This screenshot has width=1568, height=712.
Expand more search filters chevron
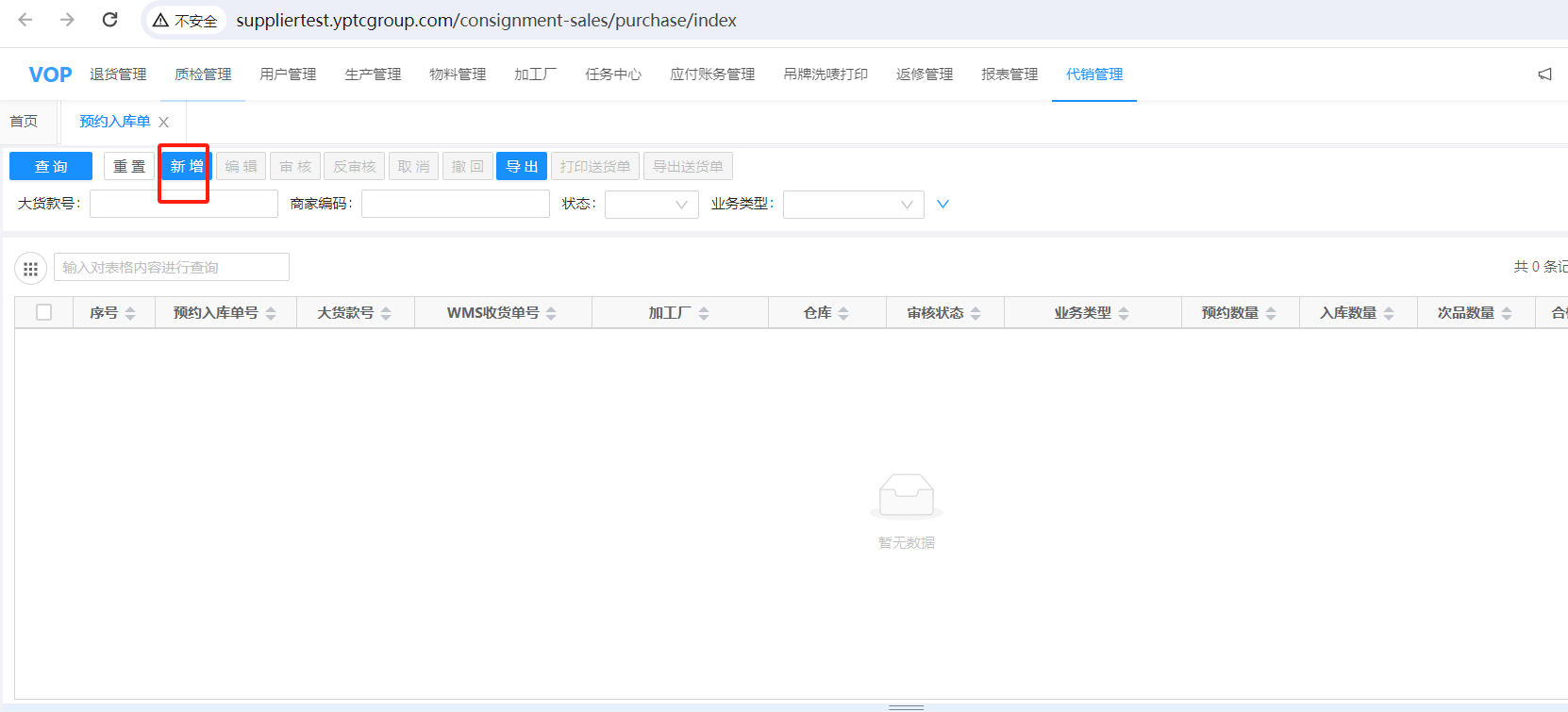click(x=942, y=204)
